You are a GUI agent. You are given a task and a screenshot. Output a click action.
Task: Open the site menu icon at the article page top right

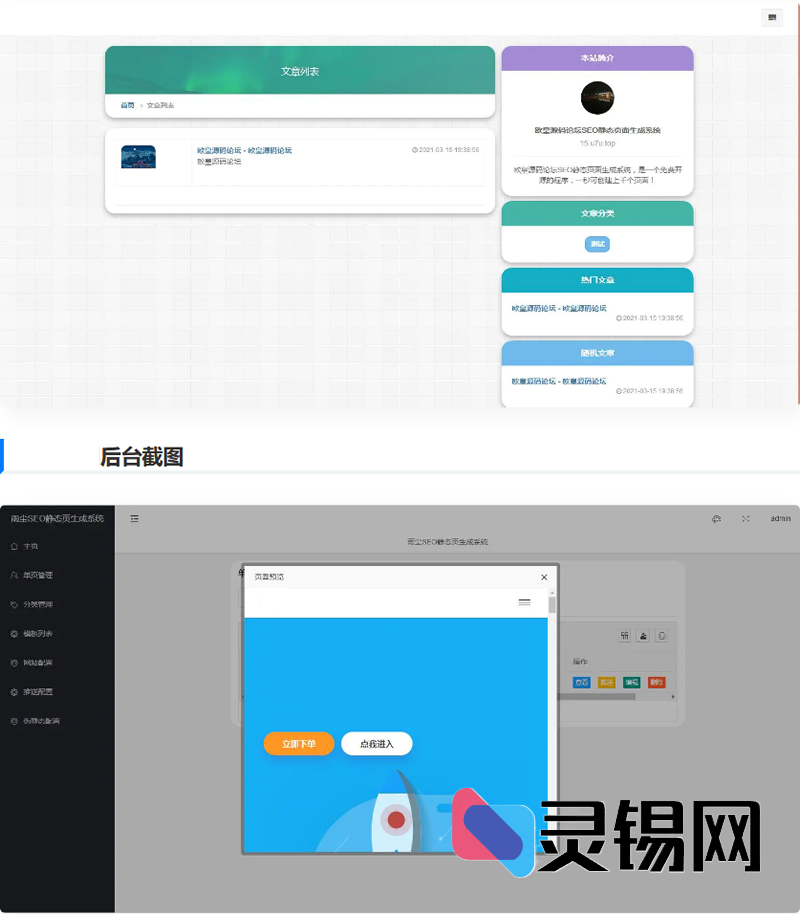click(x=771, y=18)
